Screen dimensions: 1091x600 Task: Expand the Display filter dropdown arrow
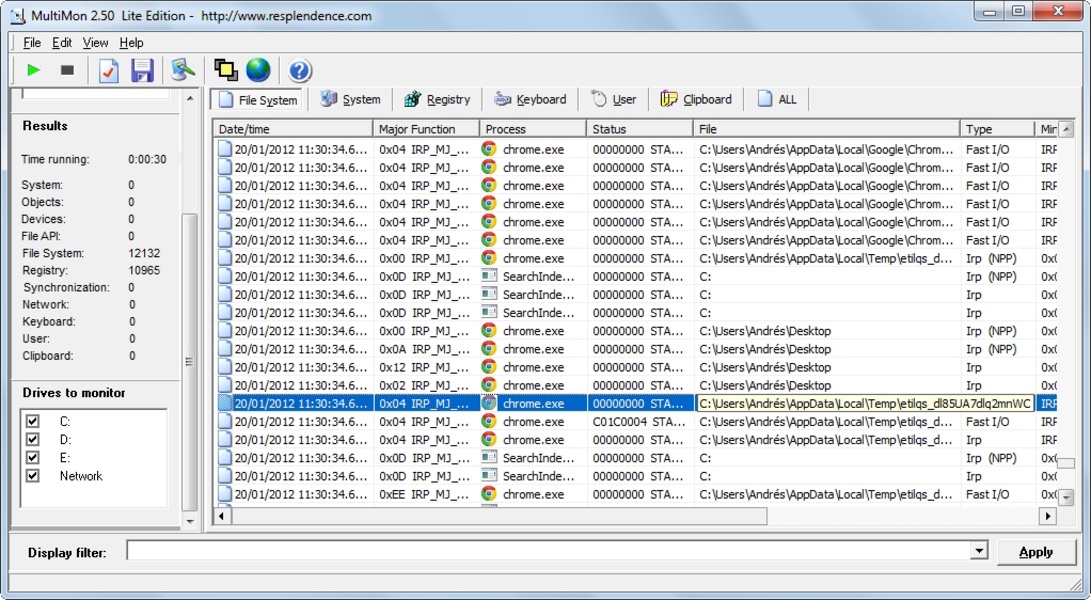point(979,552)
